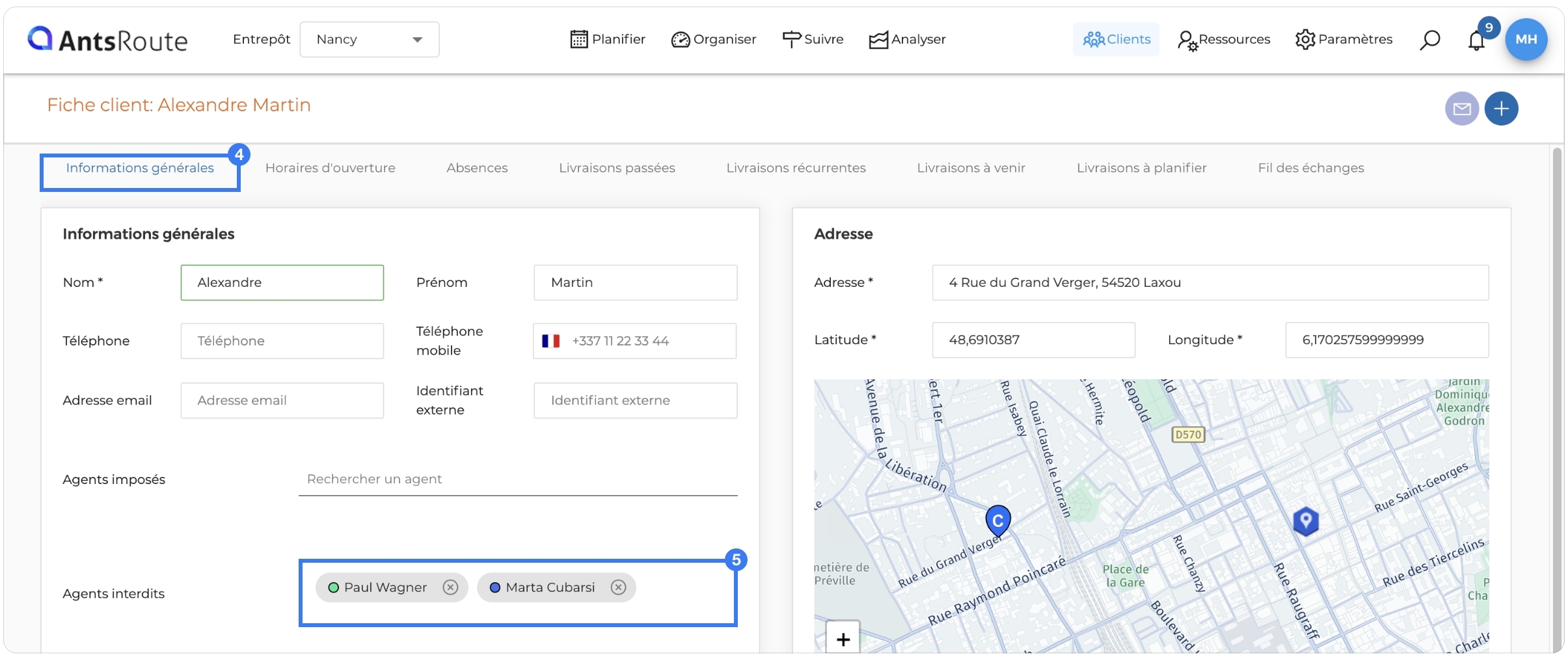Zoom in the map with plus button
The height and width of the screenshot is (659, 1568).
(x=843, y=639)
